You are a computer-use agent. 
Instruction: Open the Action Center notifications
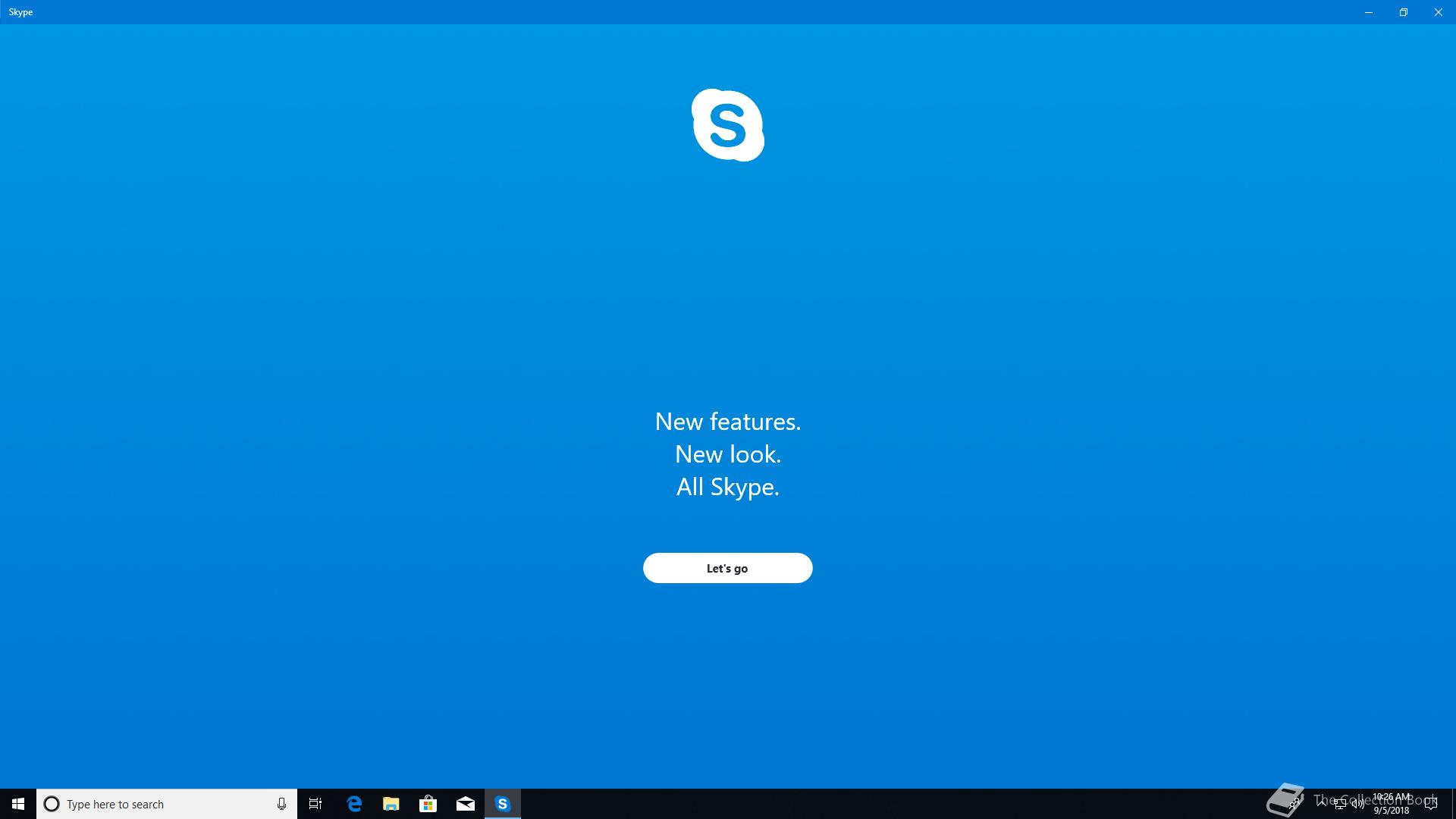(x=1431, y=804)
